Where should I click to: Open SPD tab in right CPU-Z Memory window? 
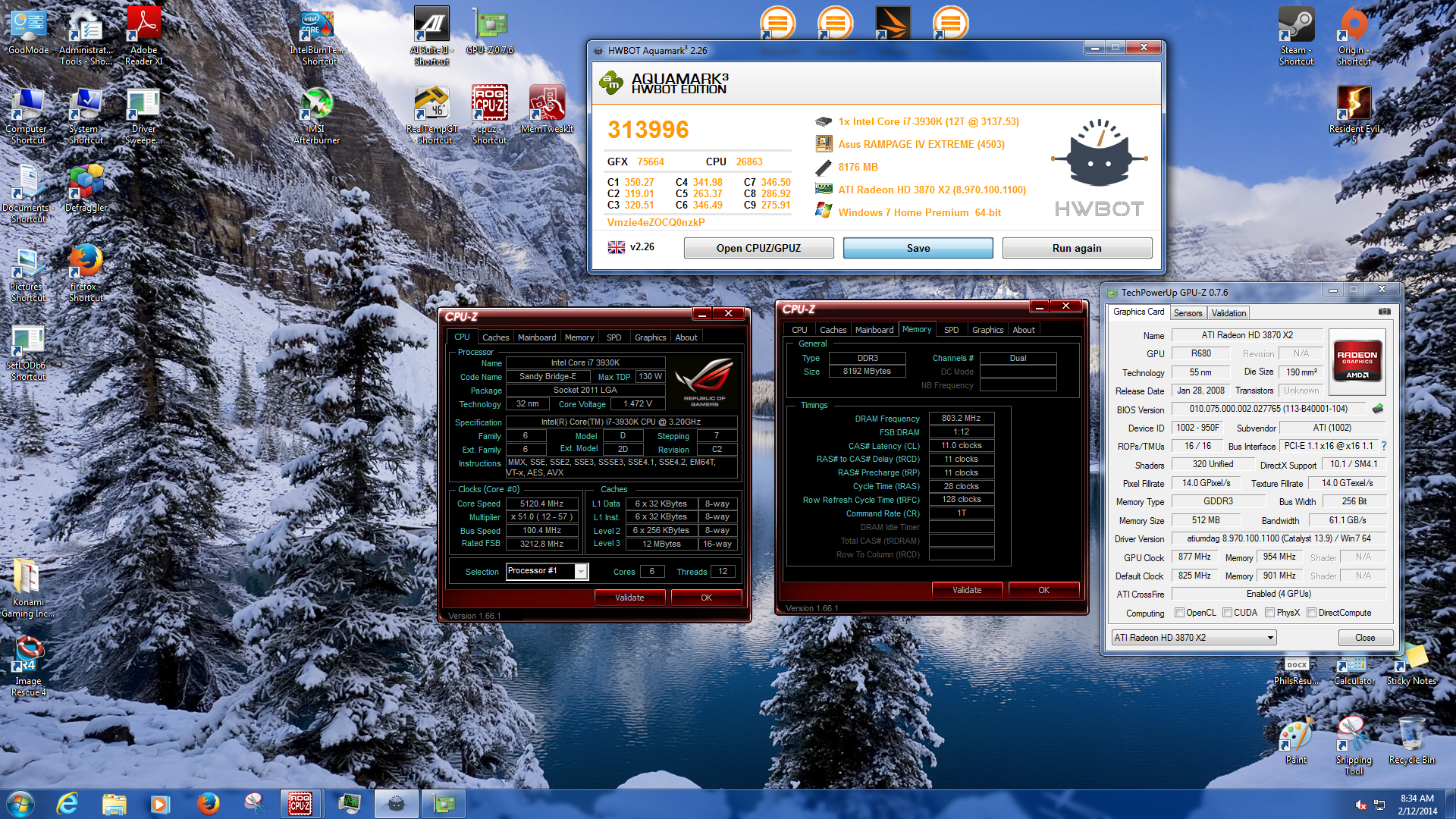point(951,330)
